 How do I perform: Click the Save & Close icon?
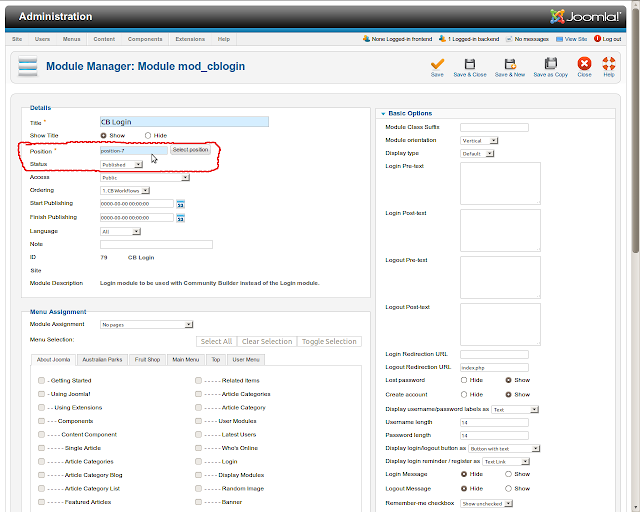(x=470, y=64)
